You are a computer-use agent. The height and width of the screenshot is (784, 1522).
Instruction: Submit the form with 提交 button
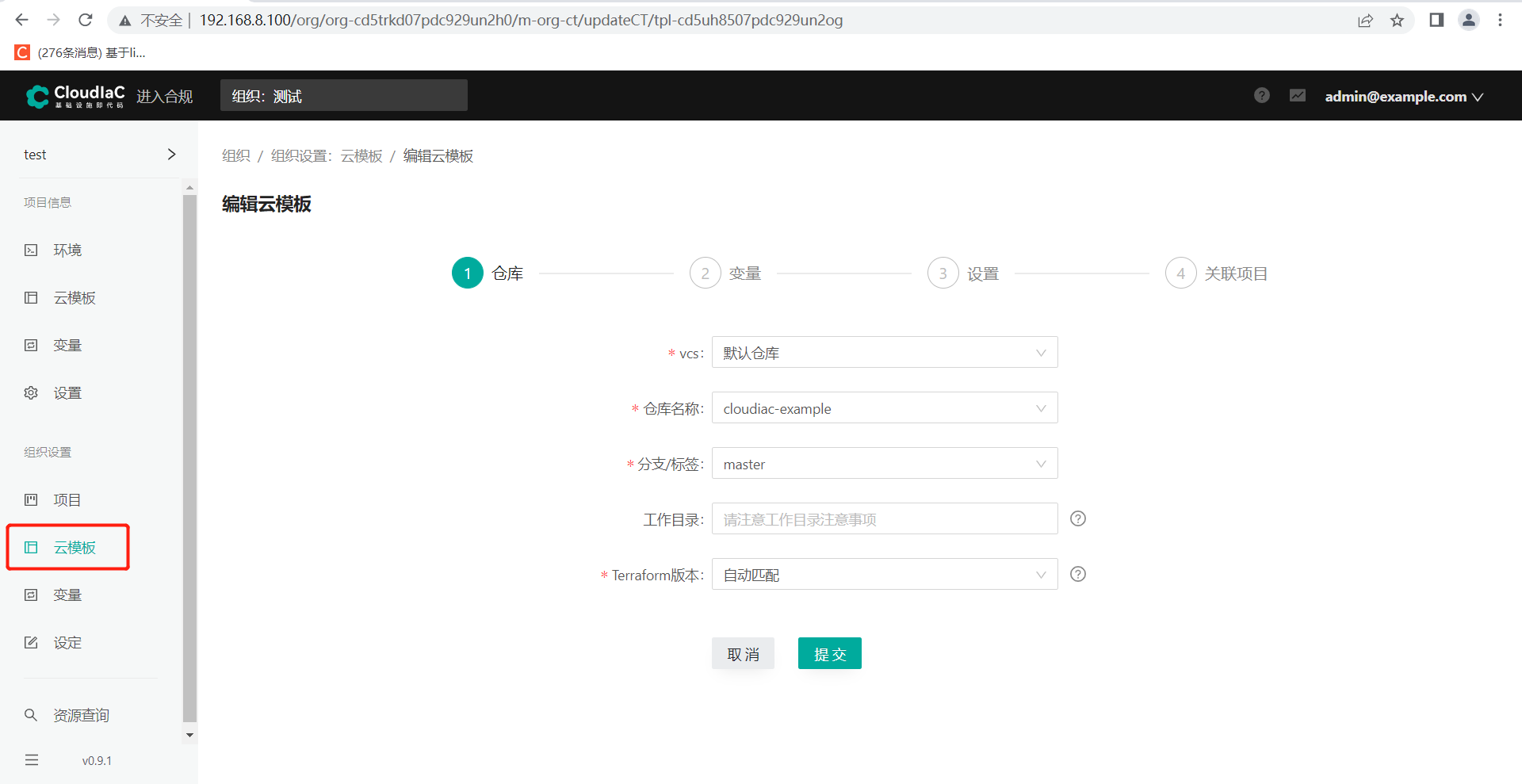point(829,653)
